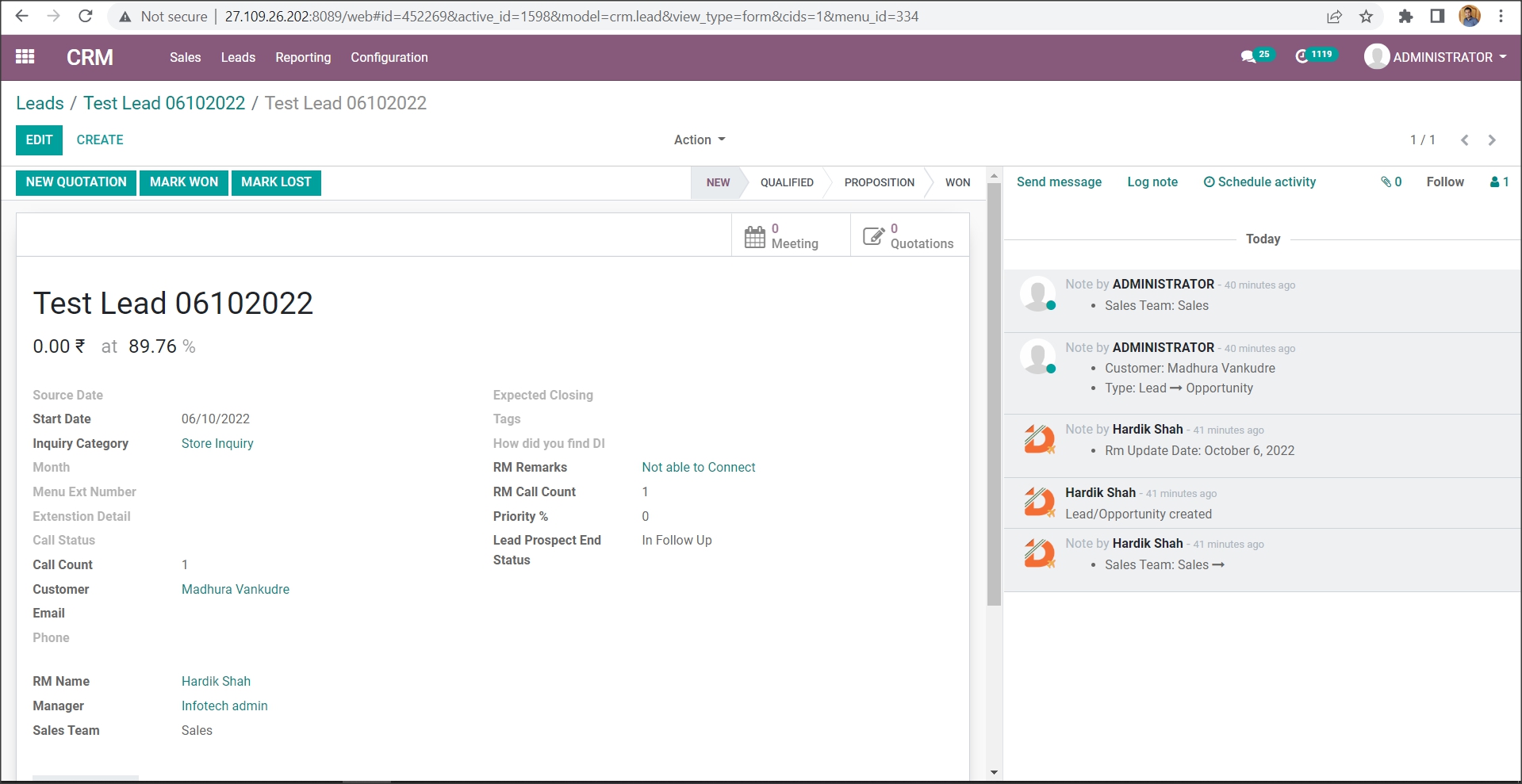Click the Quotations pencil icon
The image size is (1522, 784).
tap(873, 236)
